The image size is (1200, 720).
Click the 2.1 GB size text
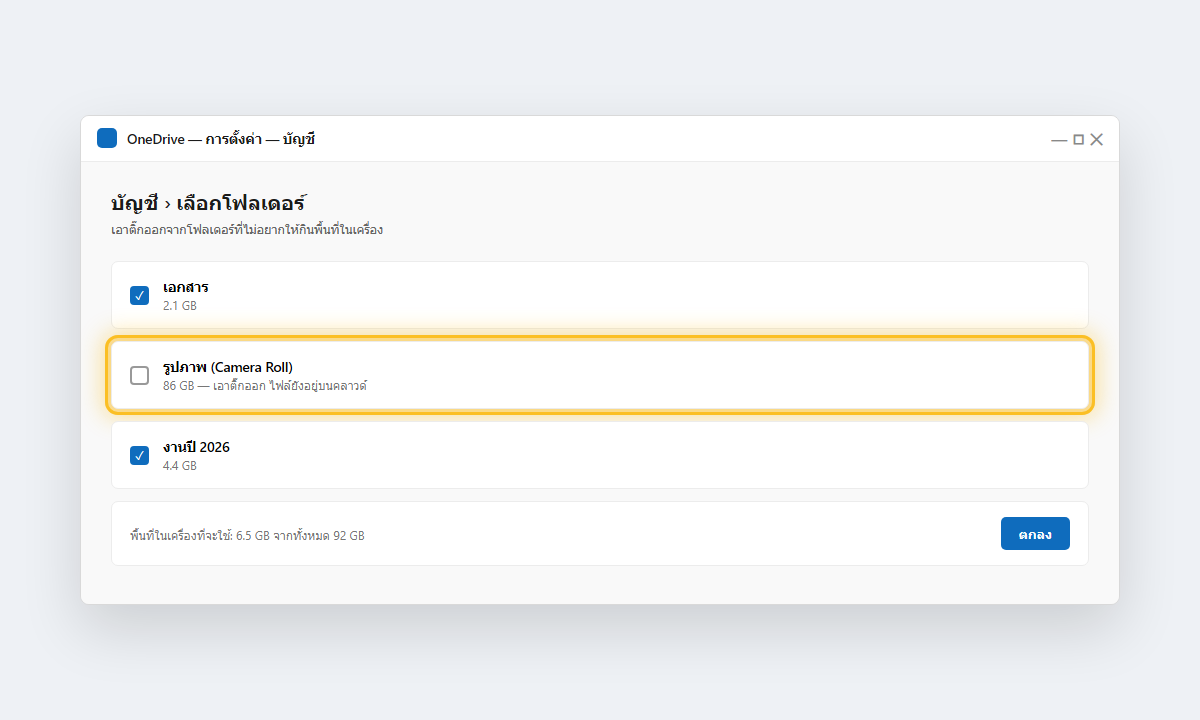click(180, 305)
